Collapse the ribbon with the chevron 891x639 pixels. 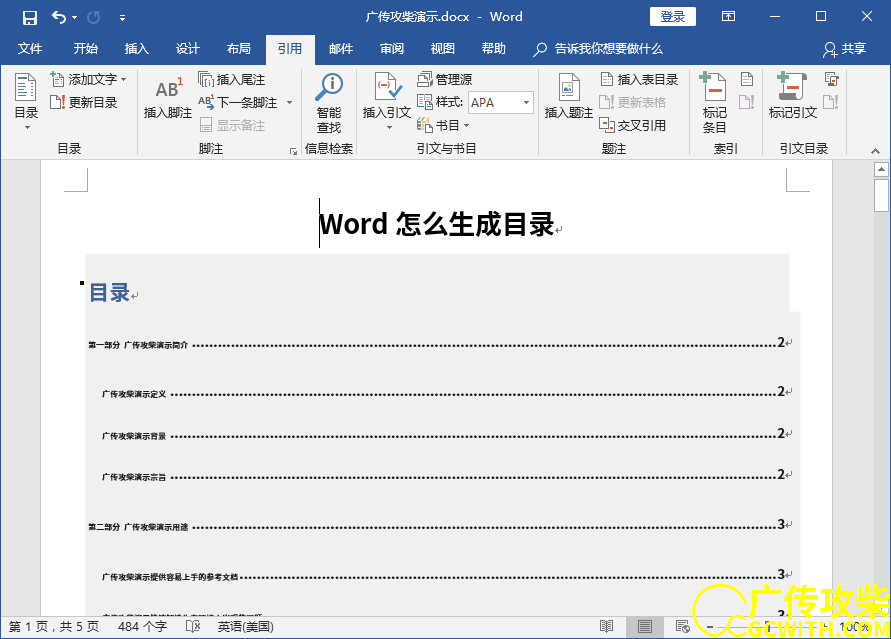click(875, 151)
